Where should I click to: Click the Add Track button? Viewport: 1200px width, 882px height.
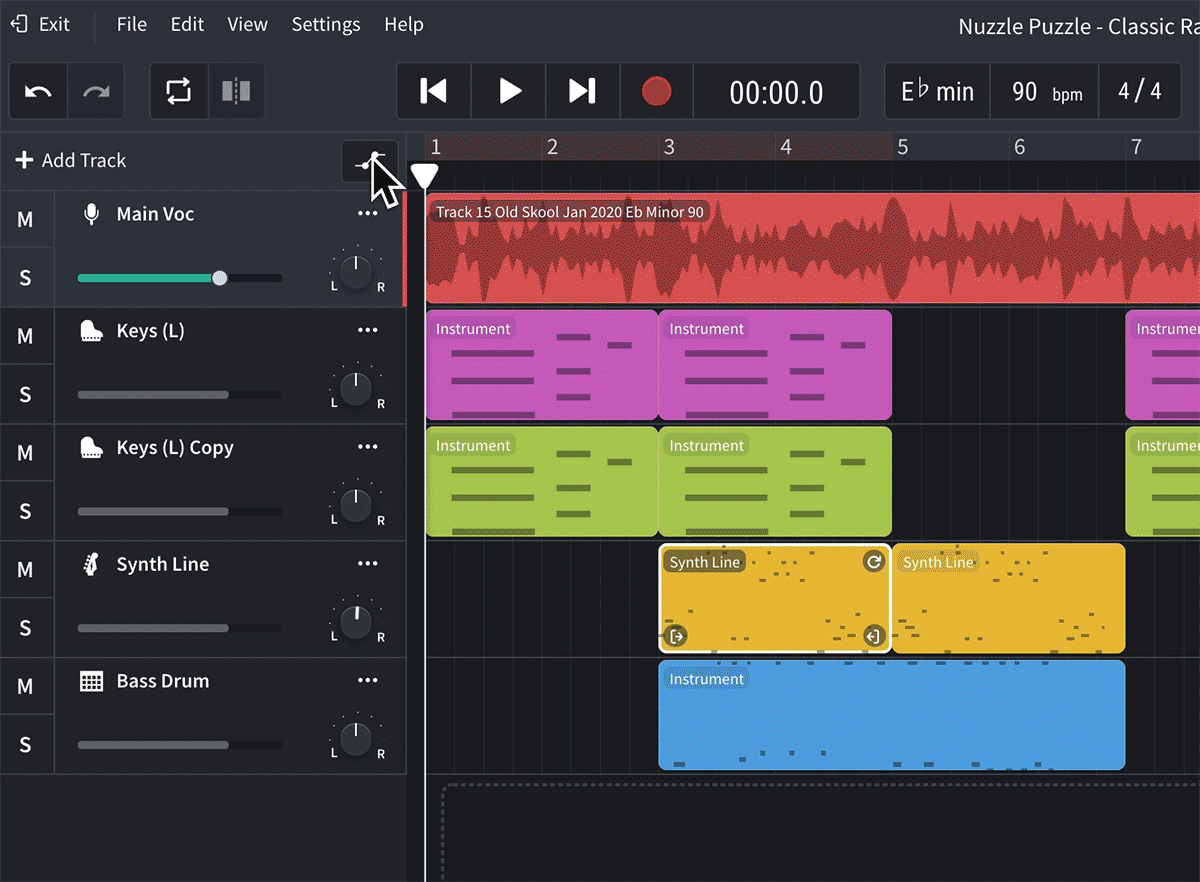pyautogui.click(x=71, y=160)
